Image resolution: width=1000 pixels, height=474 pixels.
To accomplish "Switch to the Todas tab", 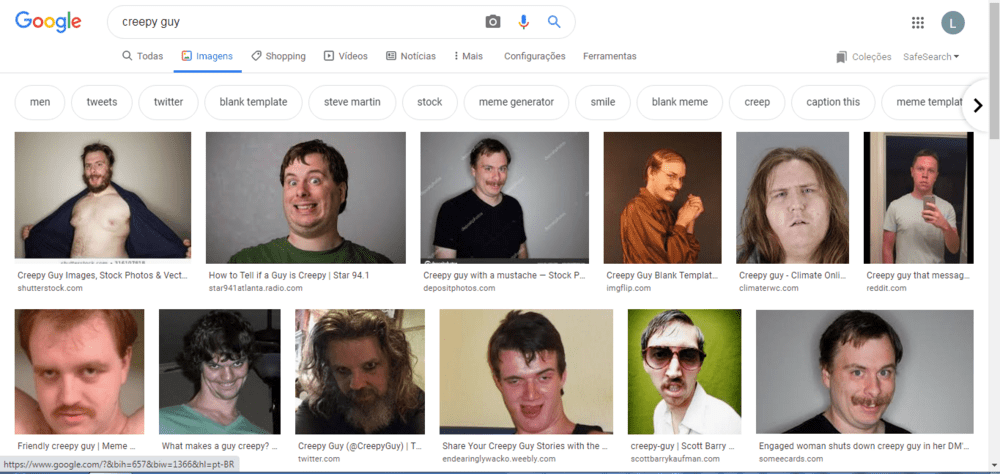I will coord(142,56).
